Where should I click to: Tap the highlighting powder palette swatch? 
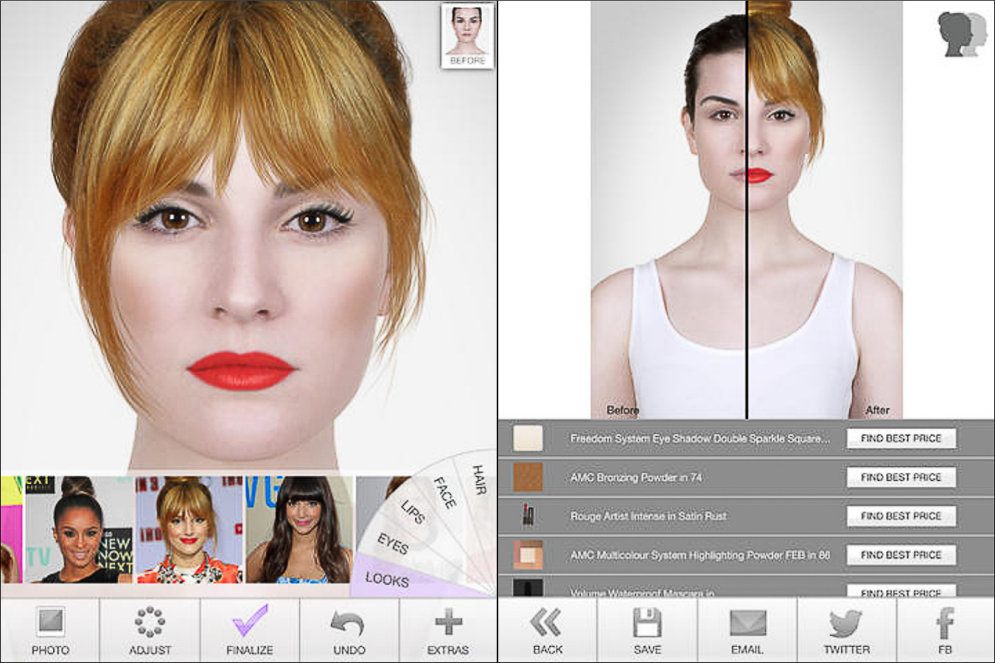(x=528, y=555)
